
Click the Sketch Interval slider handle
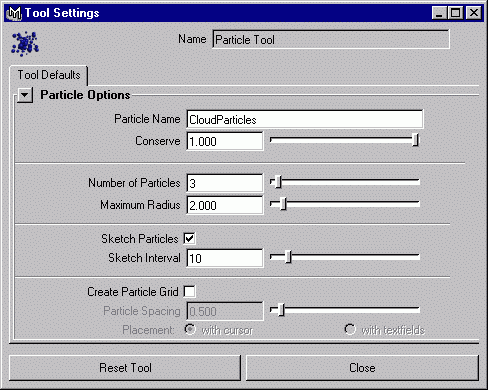tap(289, 257)
